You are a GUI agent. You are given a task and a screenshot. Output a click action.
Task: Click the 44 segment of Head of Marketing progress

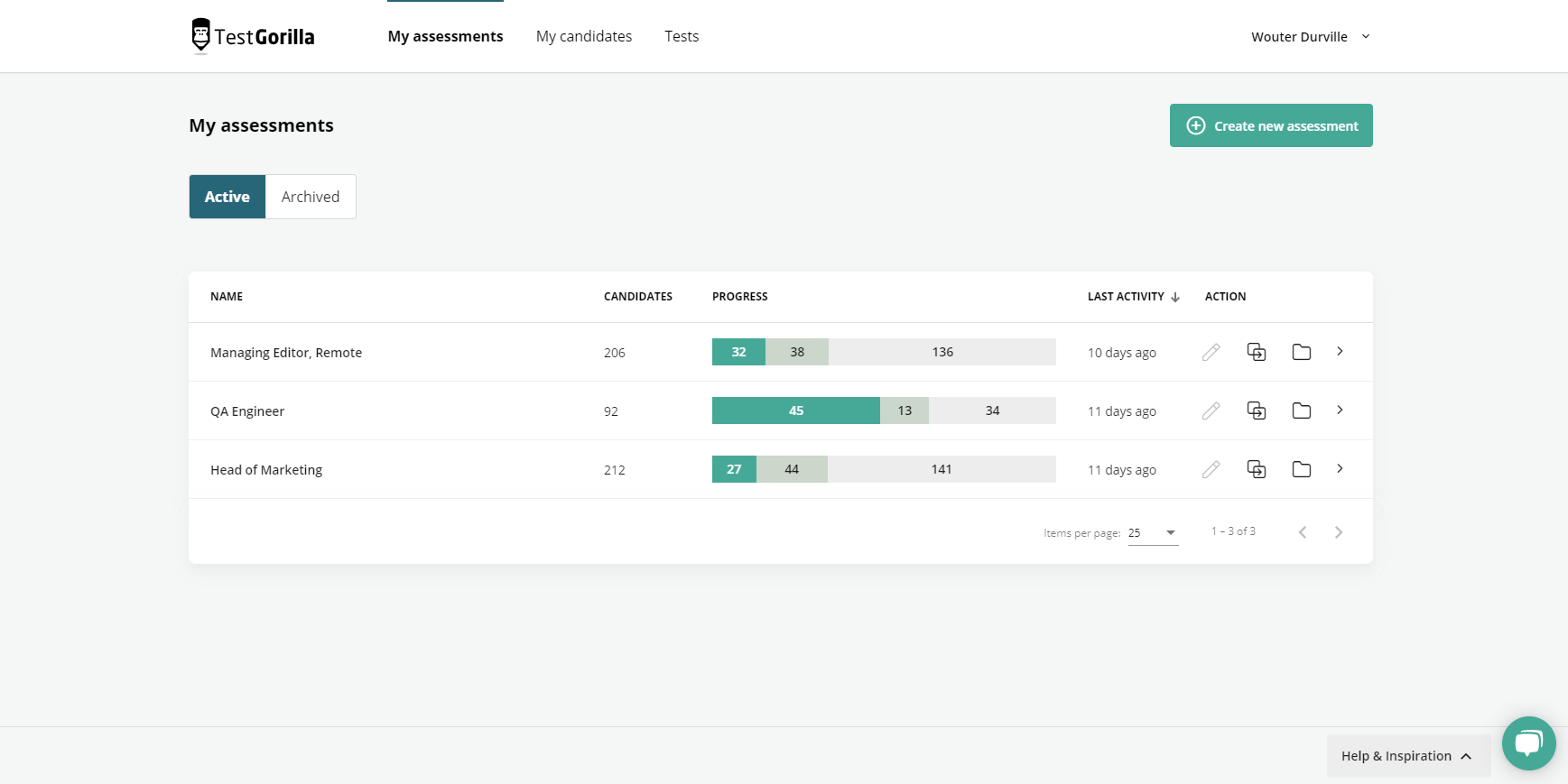pyautogui.click(x=792, y=469)
